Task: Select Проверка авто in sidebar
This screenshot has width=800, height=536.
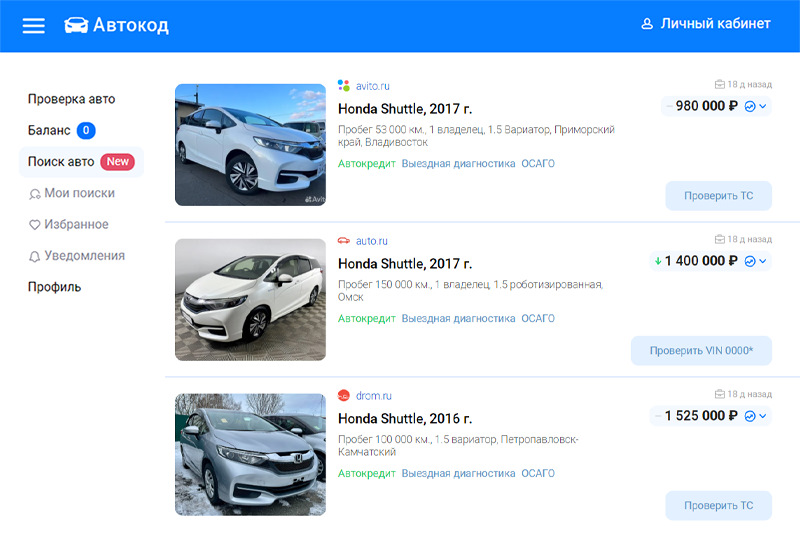Action: pos(71,99)
